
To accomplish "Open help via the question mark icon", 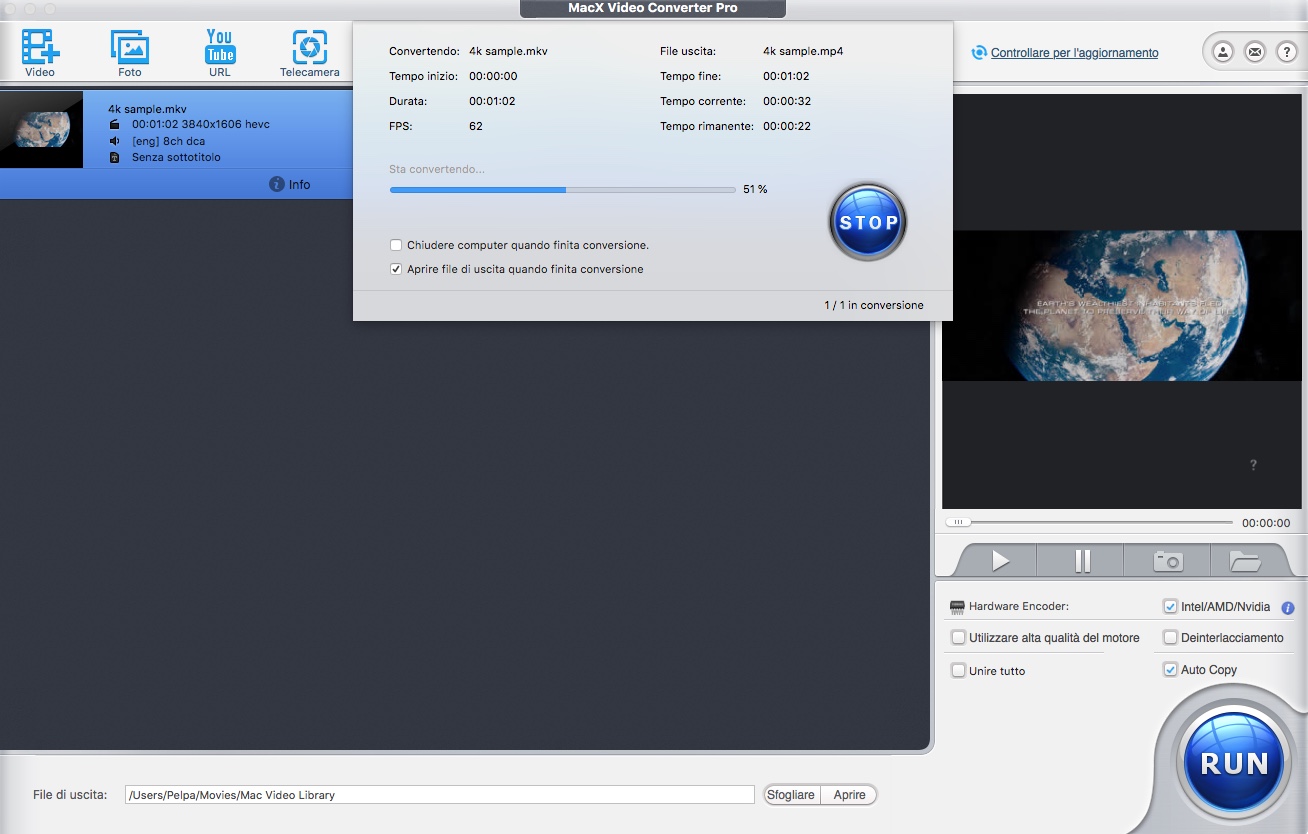I will click(x=1286, y=52).
